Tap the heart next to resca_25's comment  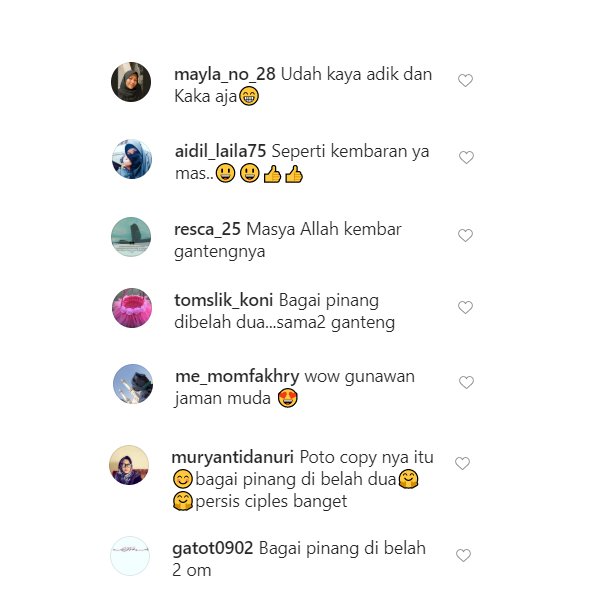(x=465, y=235)
